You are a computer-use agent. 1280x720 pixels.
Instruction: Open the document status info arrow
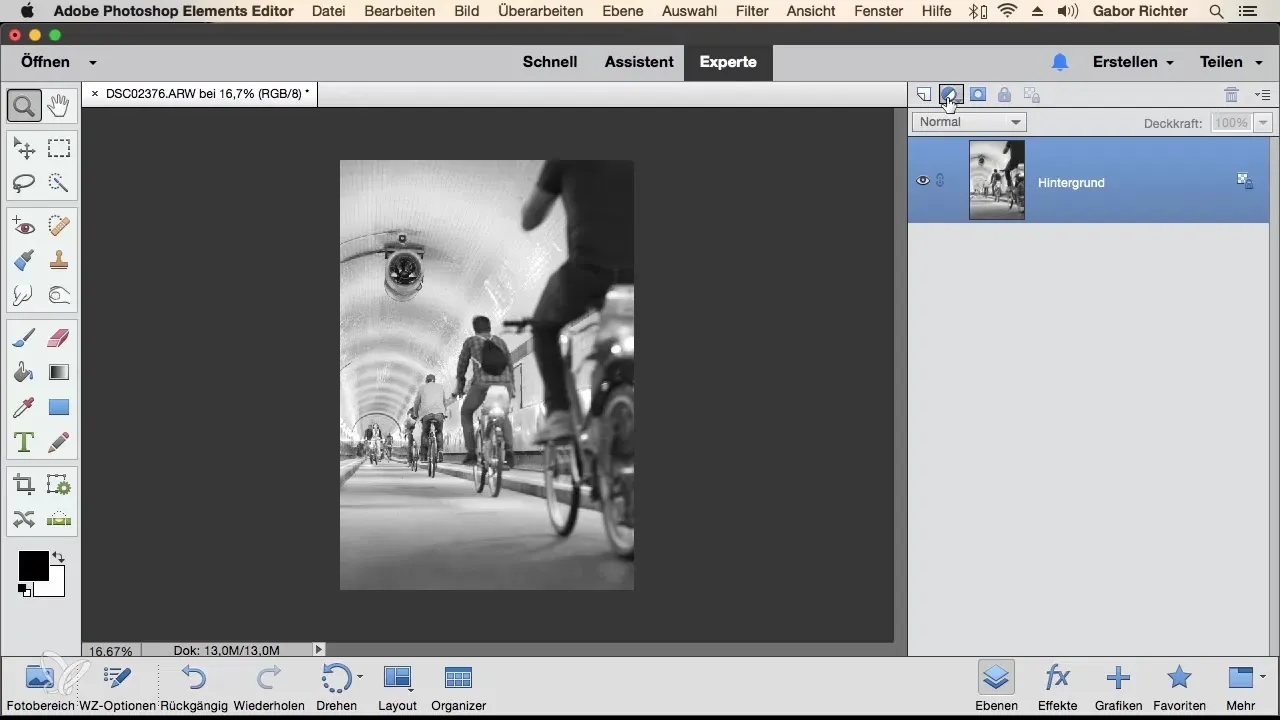[x=319, y=650]
